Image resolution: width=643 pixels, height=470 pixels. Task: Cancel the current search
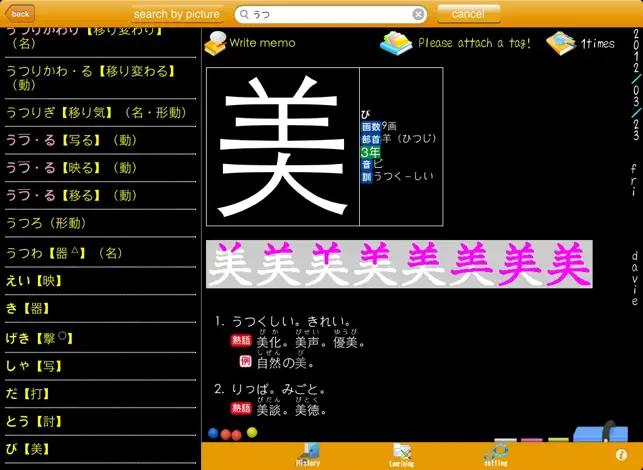(x=468, y=14)
